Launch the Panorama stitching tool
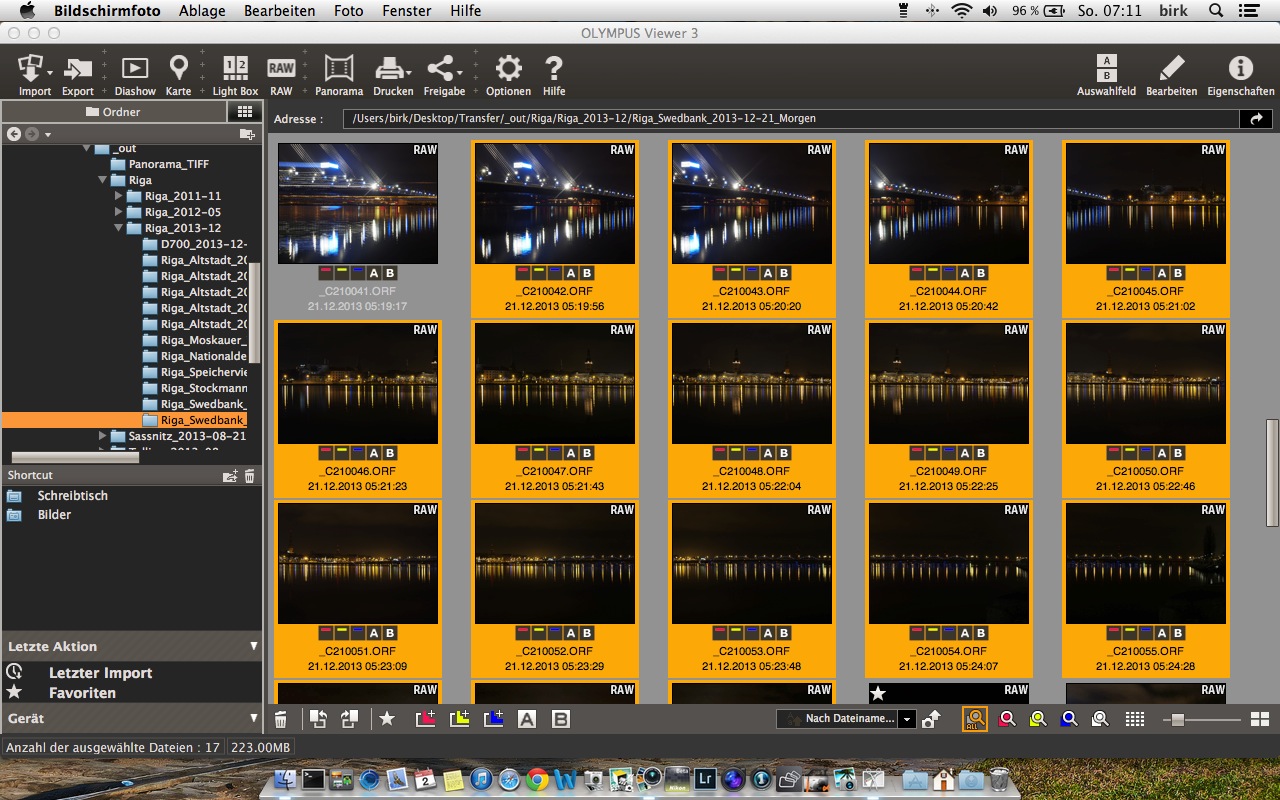Viewport: 1280px width, 800px height. coord(339,75)
